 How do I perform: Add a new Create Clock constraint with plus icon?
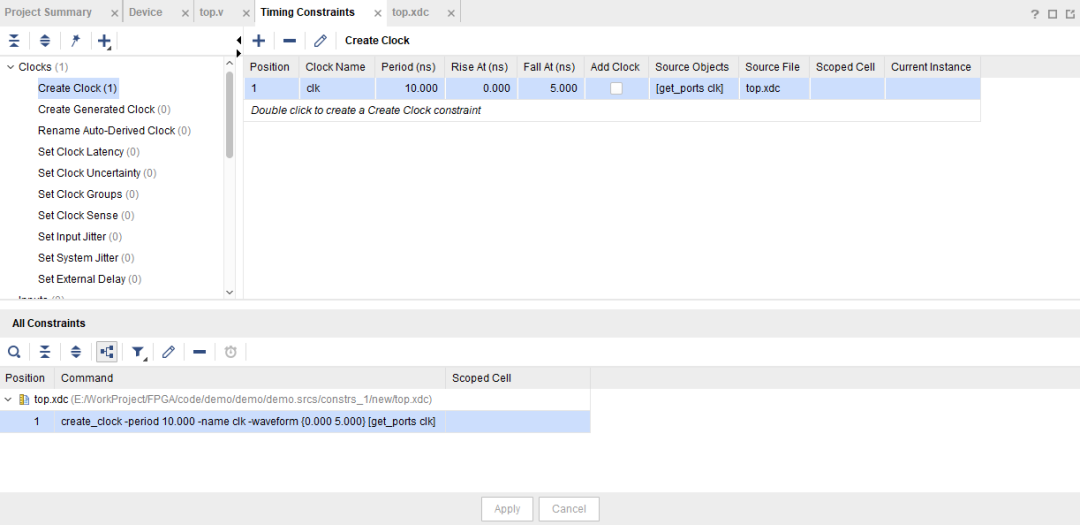[258, 41]
